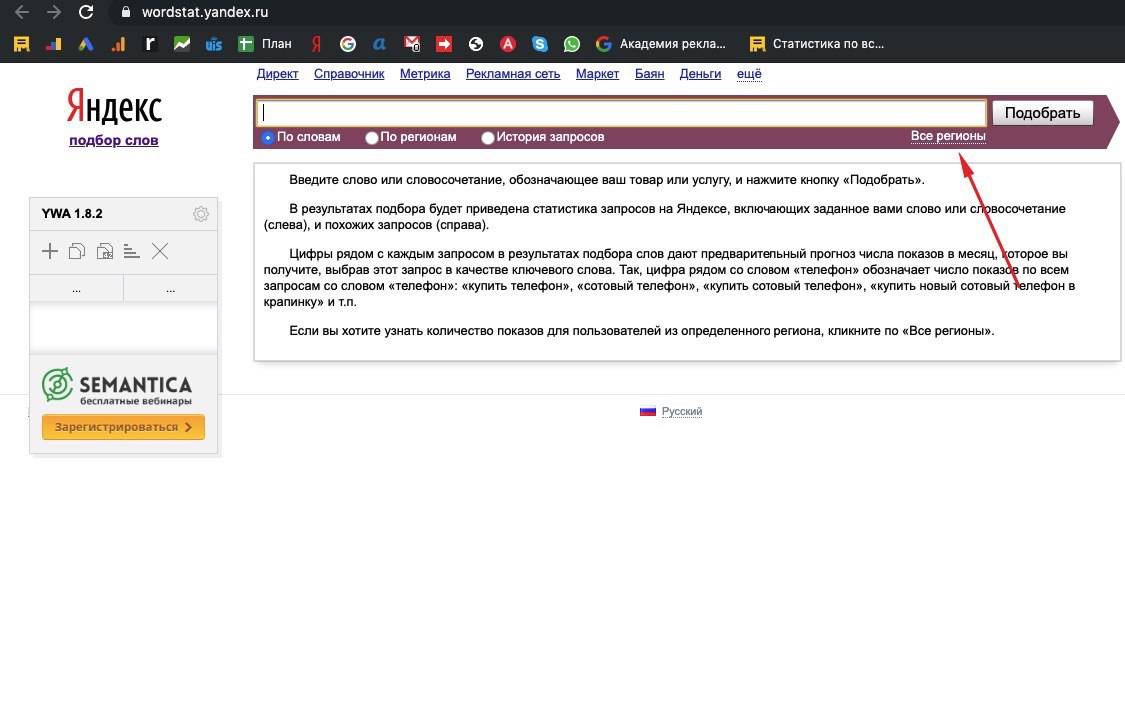The image size is (1125, 705).
Task: Click the 'Подобрать' button
Action: click(x=1042, y=113)
